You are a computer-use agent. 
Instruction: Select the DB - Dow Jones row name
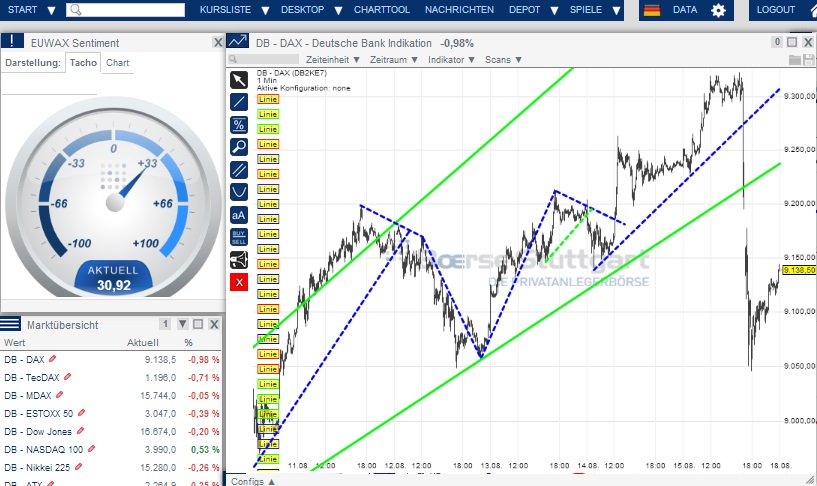[38, 431]
